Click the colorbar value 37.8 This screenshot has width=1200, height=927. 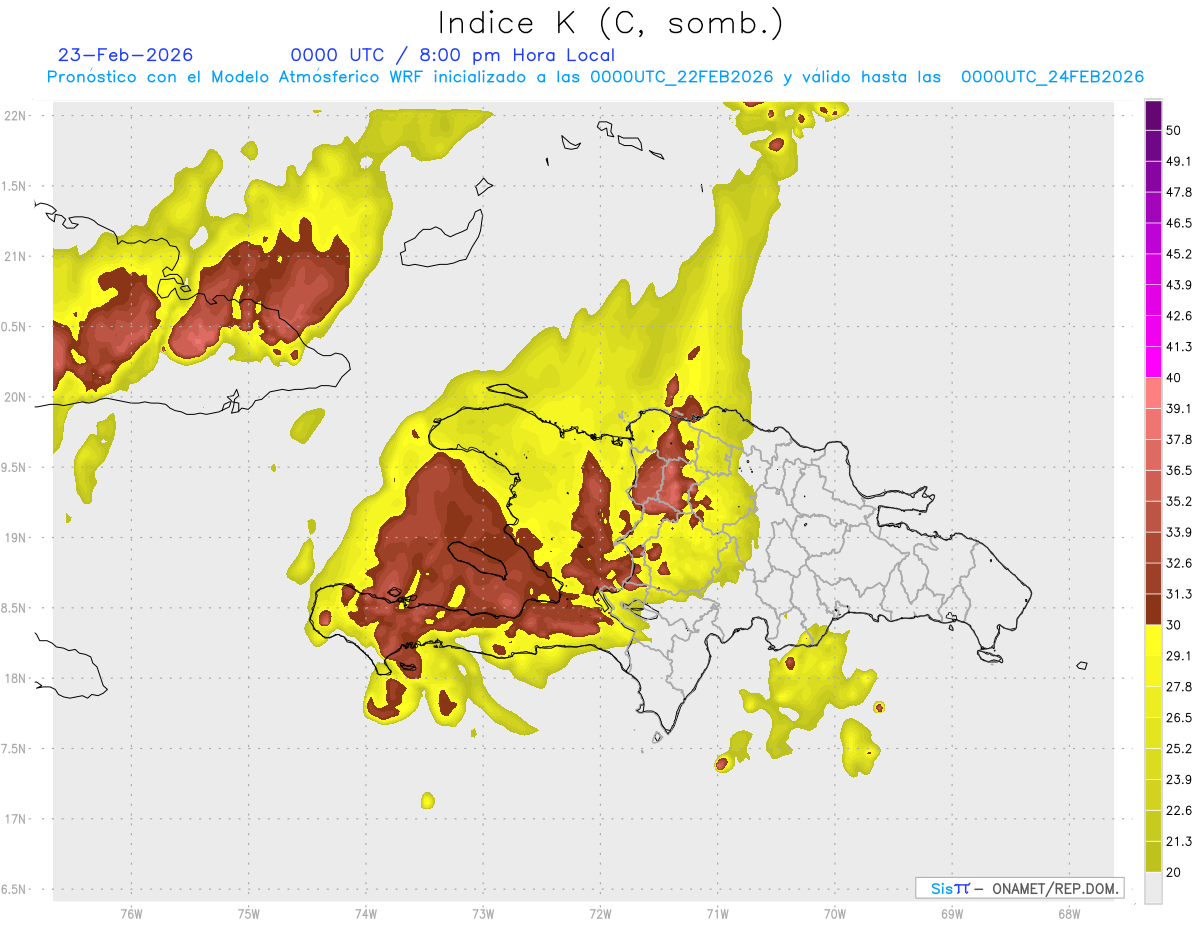[x=1180, y=440]
